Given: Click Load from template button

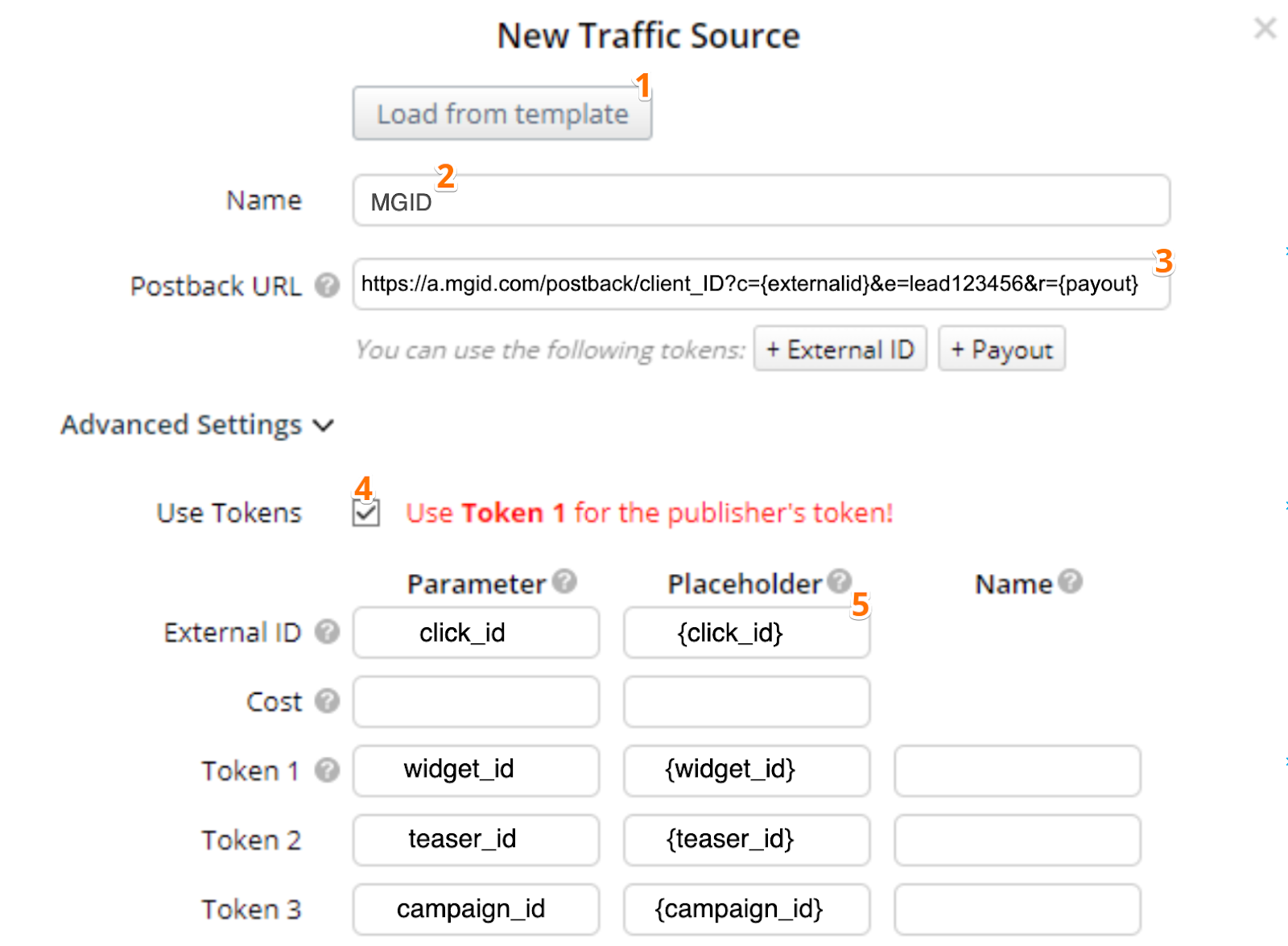Looking at the screenshot, I should 502,114.
